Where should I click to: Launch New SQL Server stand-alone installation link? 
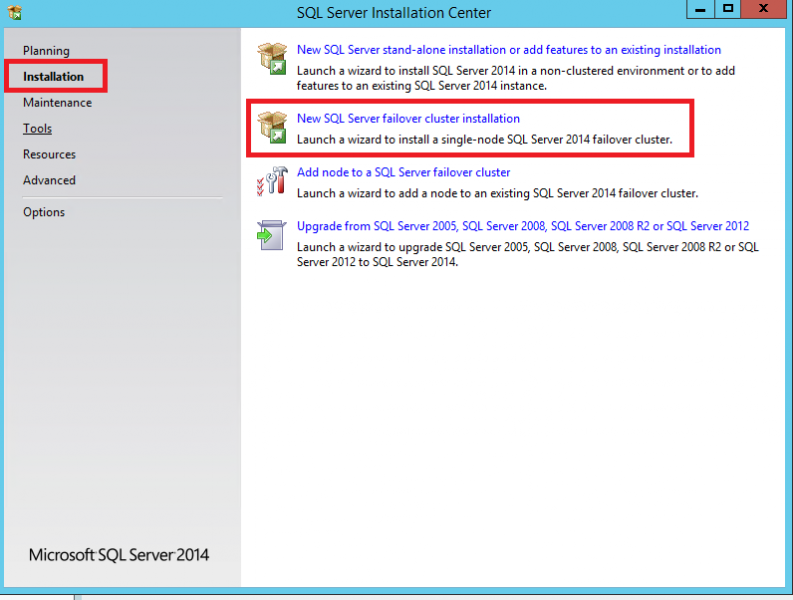coord(508,50)
